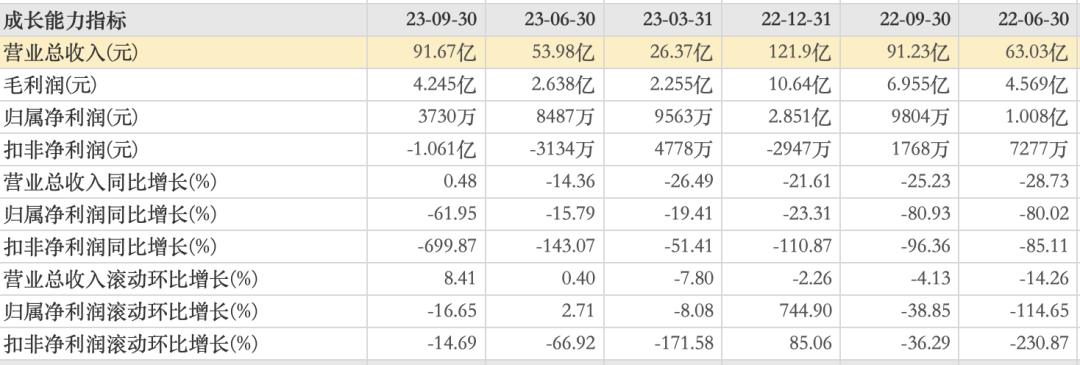Select 营业总收入滚动环比增长(%) row label
1080x365 pixels.
(x=130, y=279)
